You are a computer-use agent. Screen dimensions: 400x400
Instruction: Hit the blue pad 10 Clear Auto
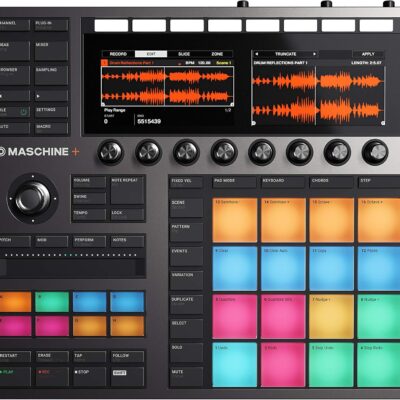pyautogui.click(x=283, y=269)
